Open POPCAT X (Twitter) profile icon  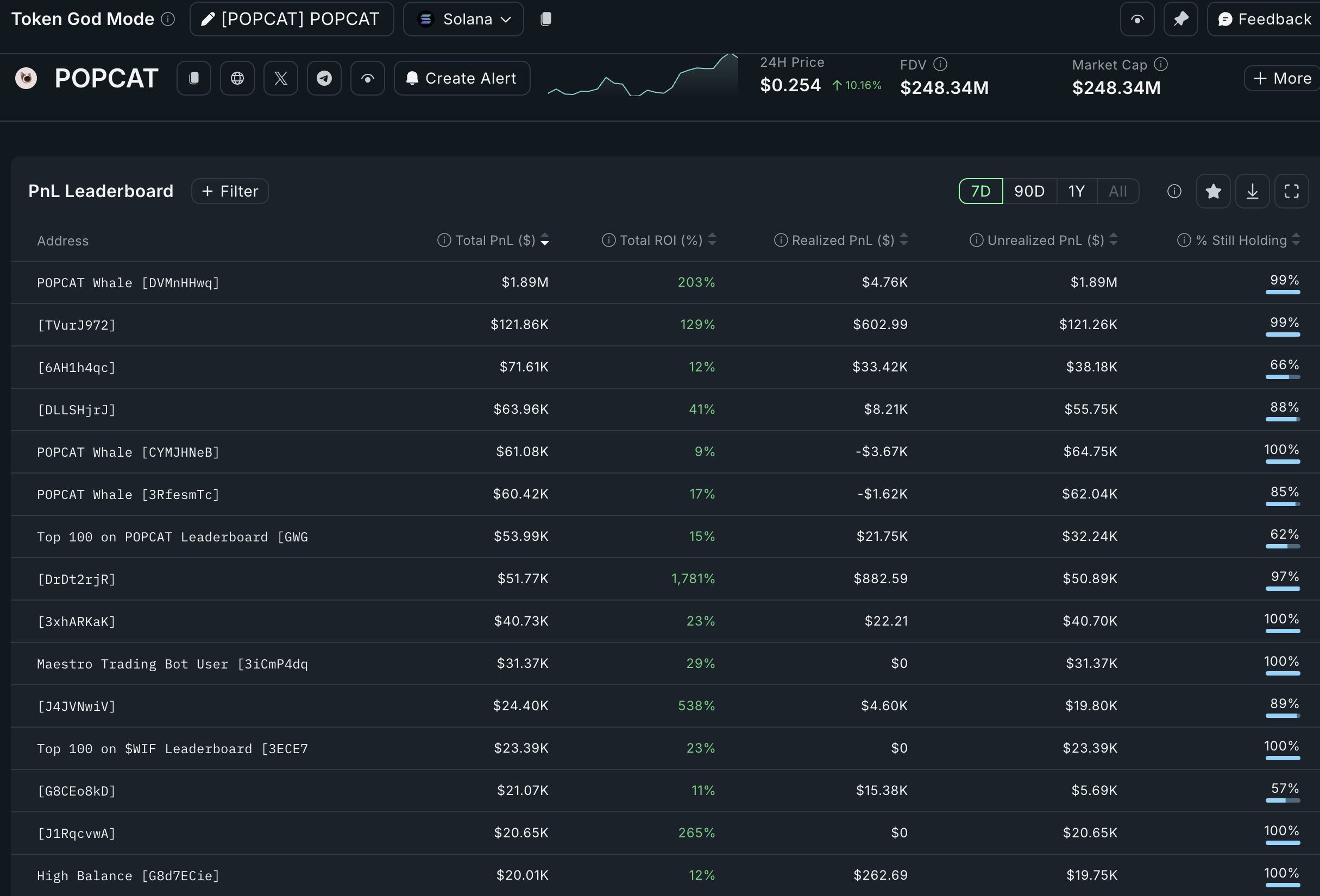point(281,78)
